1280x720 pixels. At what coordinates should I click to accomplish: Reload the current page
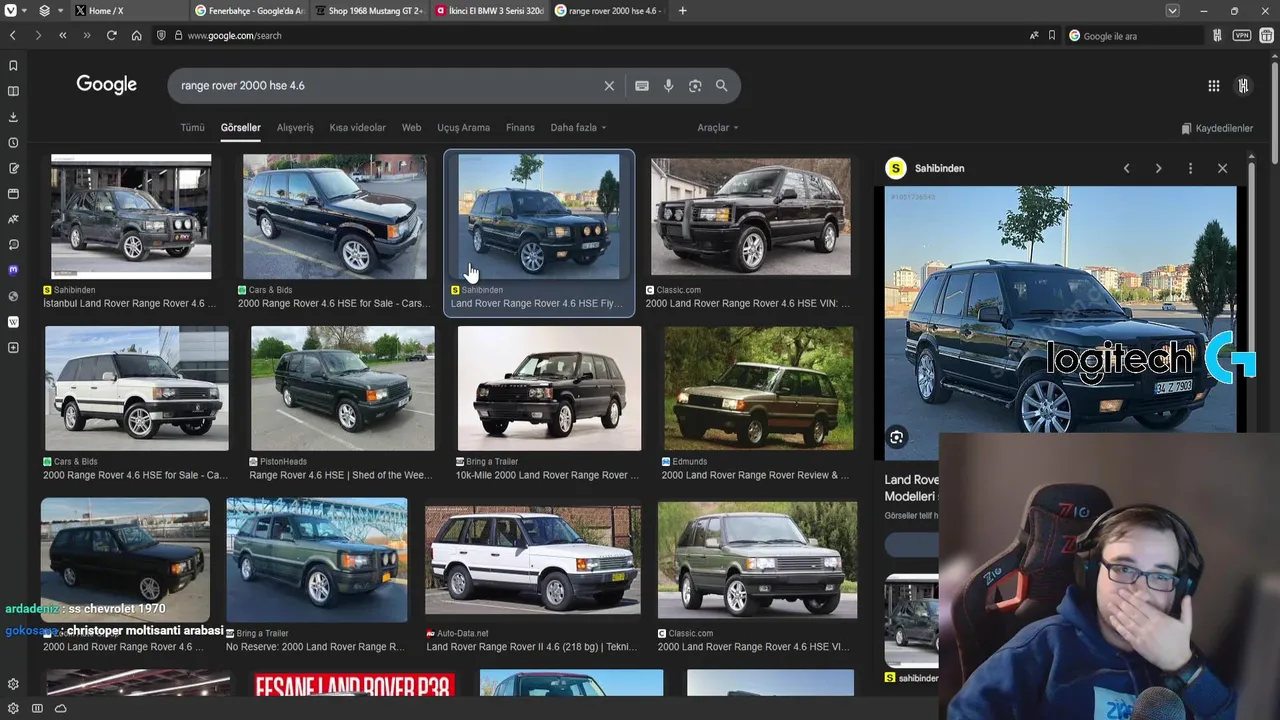coord(111,35)
